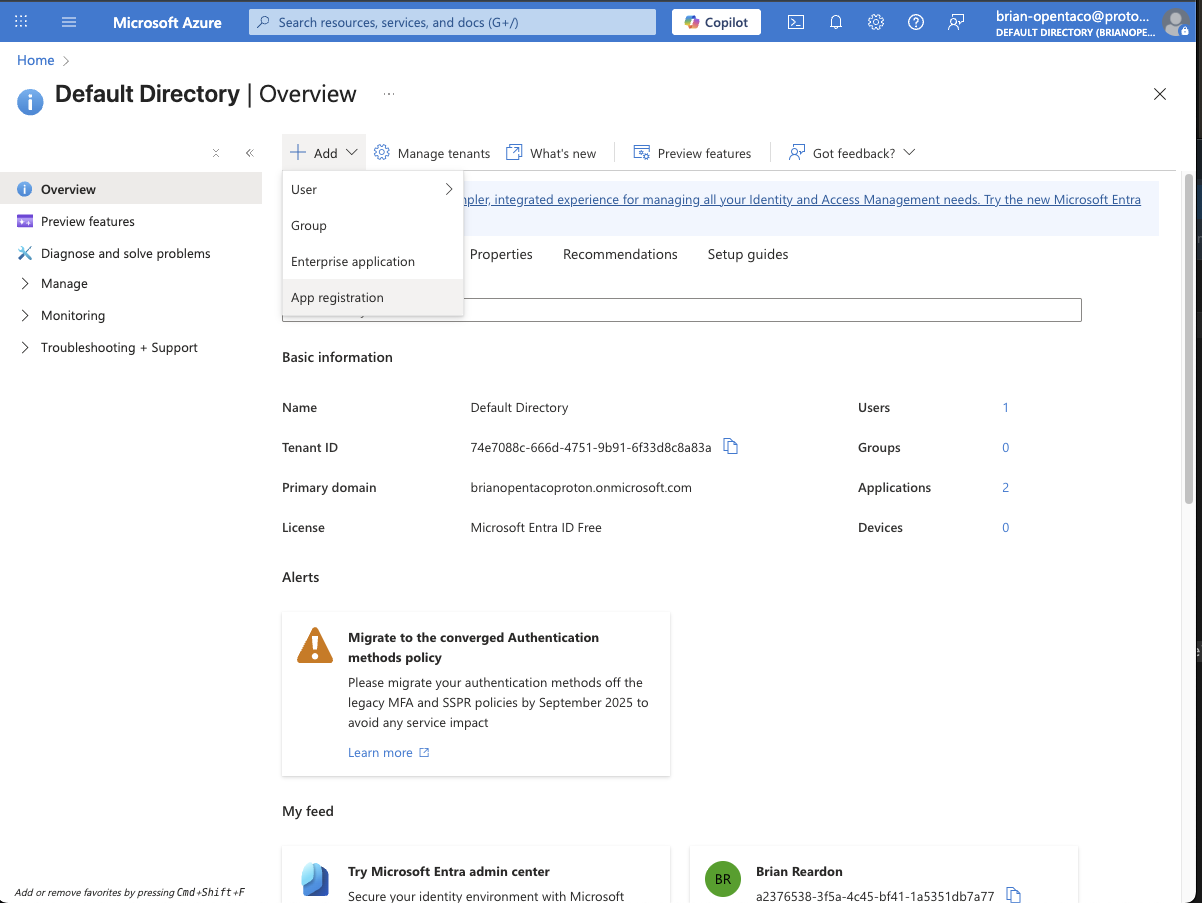This screenshot has width=1202, height=903.
Task: Click Preview features in the toolbar
Action: pos(692,153)
